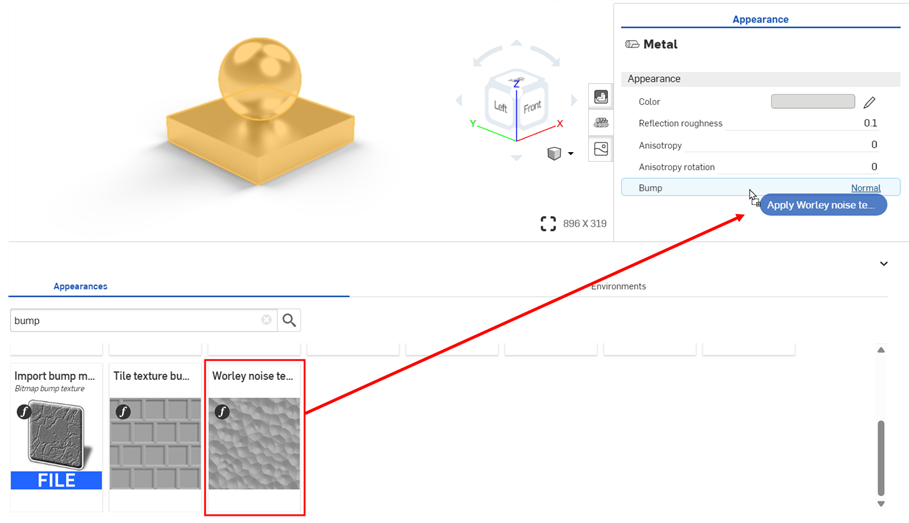Select the Appearance panel tab
Image resolution: width=909 pixels, height=523 pixels.
click(760, 19)
